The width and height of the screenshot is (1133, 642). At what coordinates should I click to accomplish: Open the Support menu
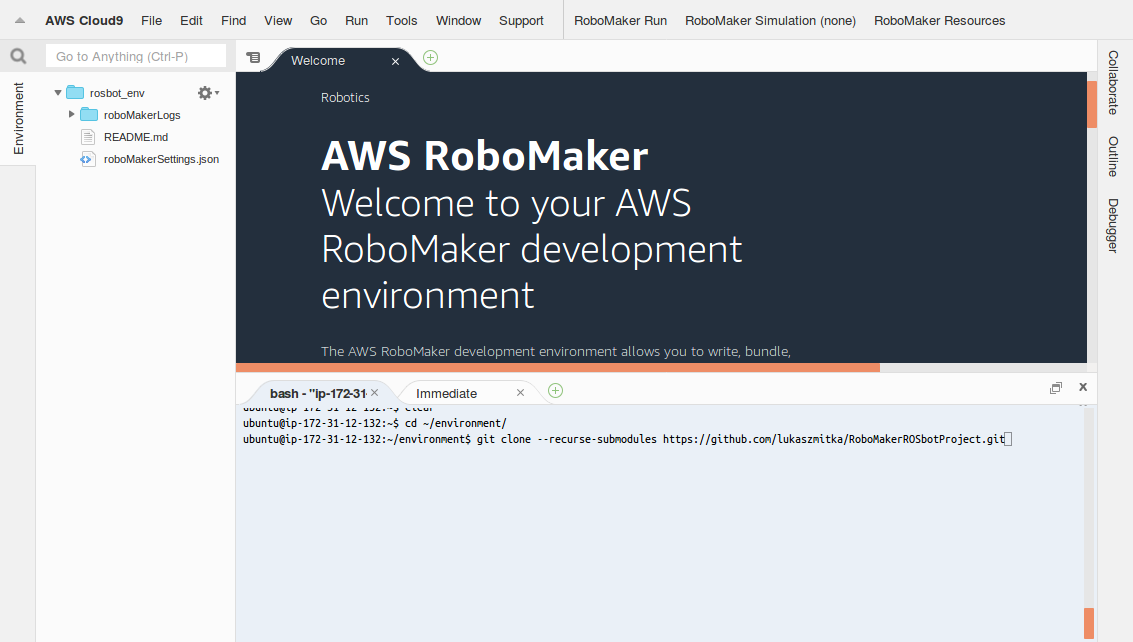tap(521, 20)
